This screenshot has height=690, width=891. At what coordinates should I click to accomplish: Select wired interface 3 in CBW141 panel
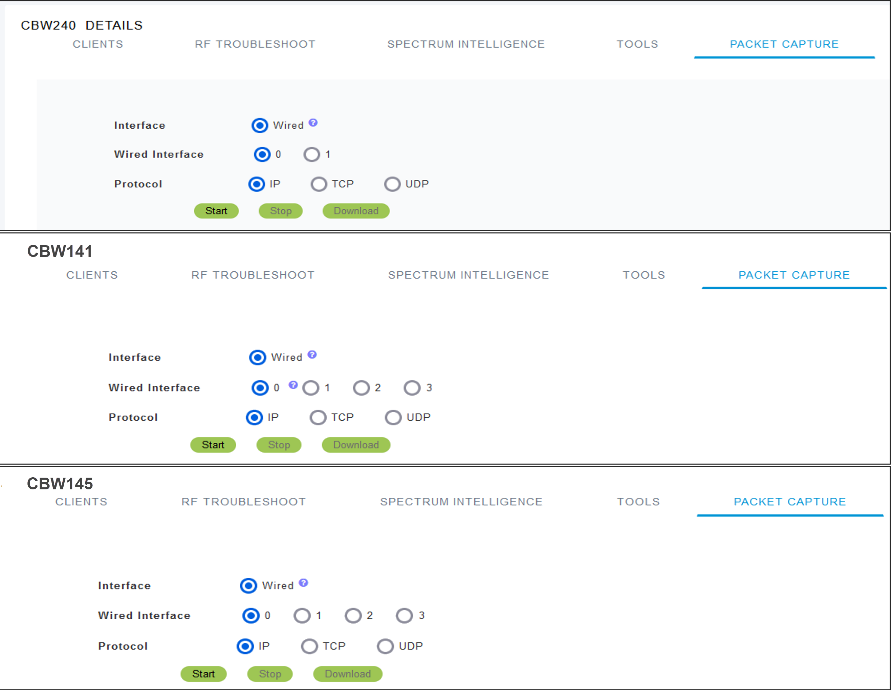[x=412, y=388]
